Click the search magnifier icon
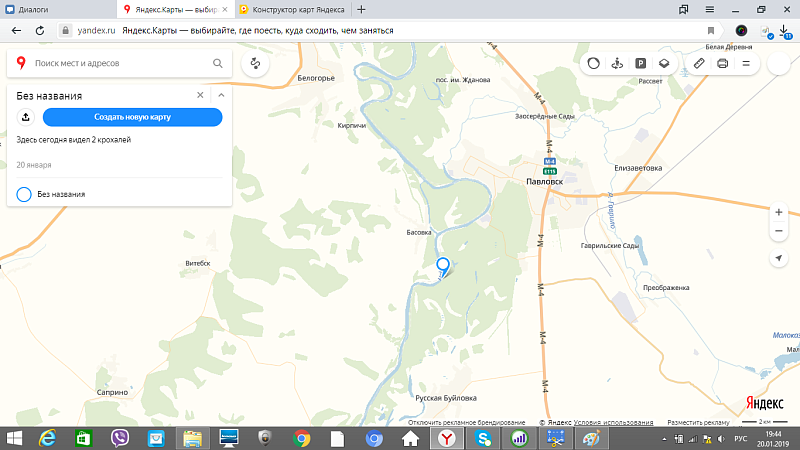This screenshot has height=450, width=800. 218,63
